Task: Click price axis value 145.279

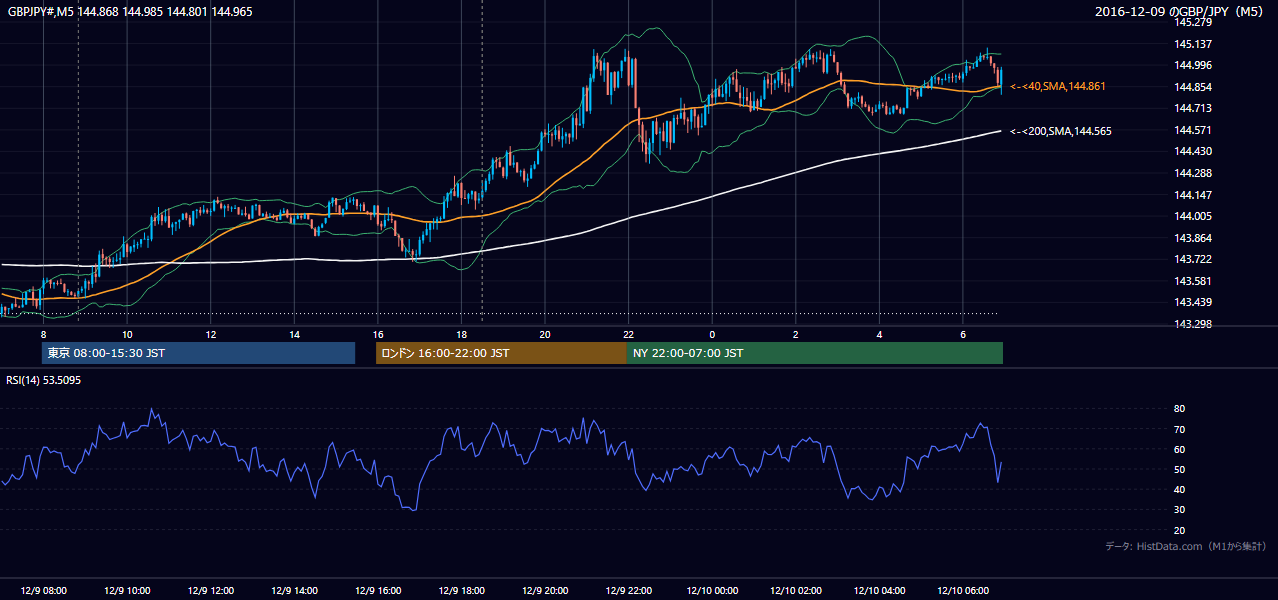Action: (1194, 22)
